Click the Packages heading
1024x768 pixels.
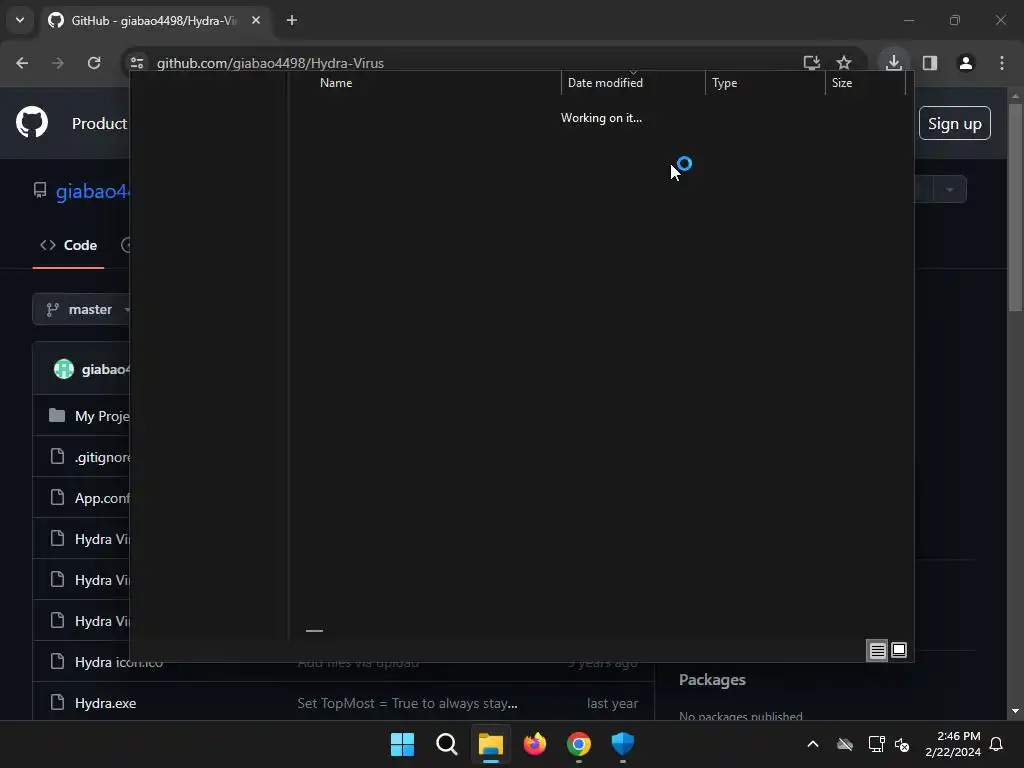712,680
